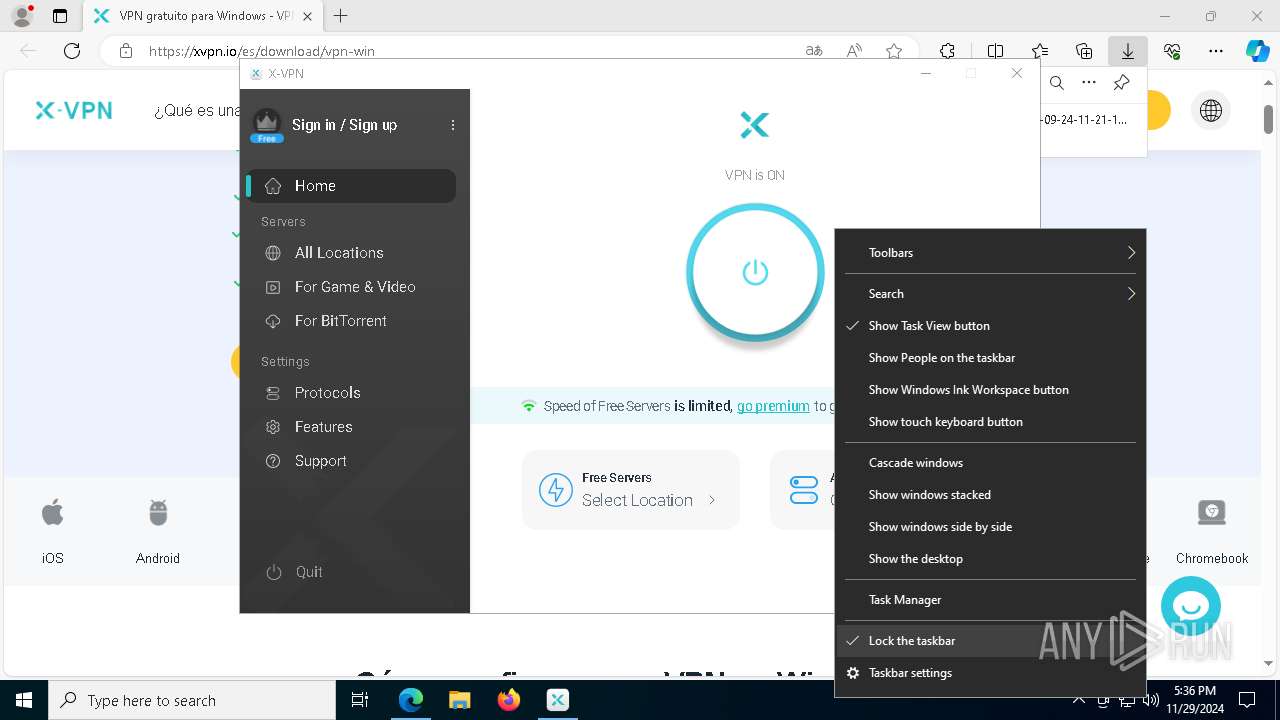1280x720 pixels.
Task: Click Sign in / Sign up
Action: click(x=344, y=125)
